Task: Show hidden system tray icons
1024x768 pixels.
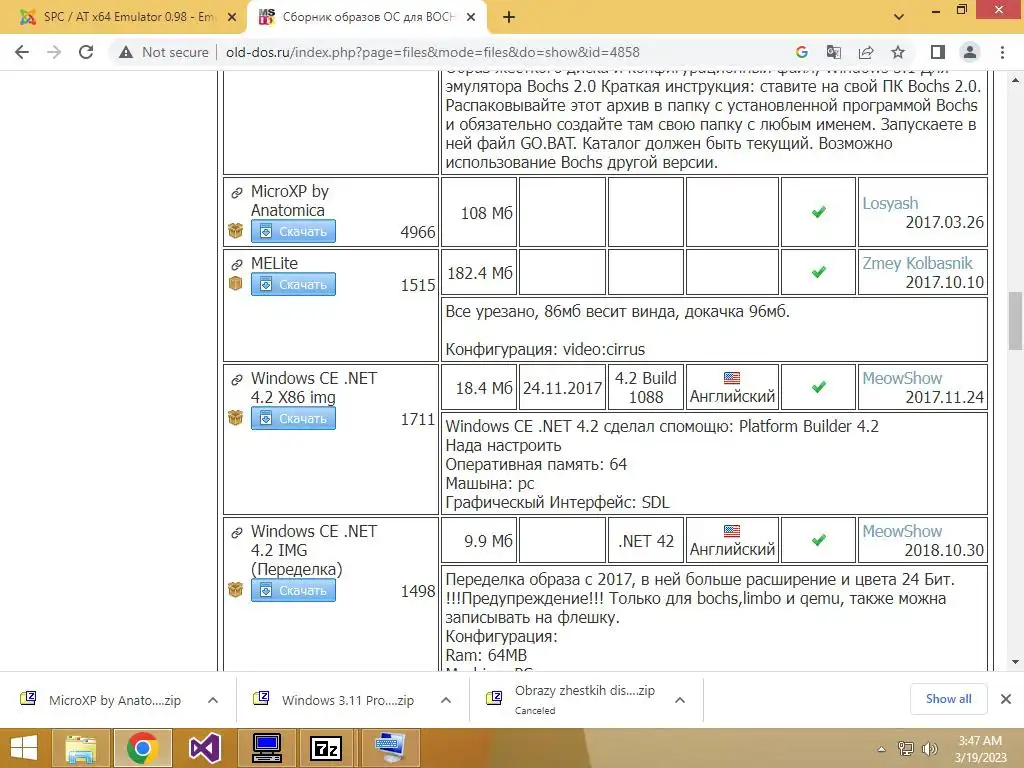Action: [x=881, y=749]
